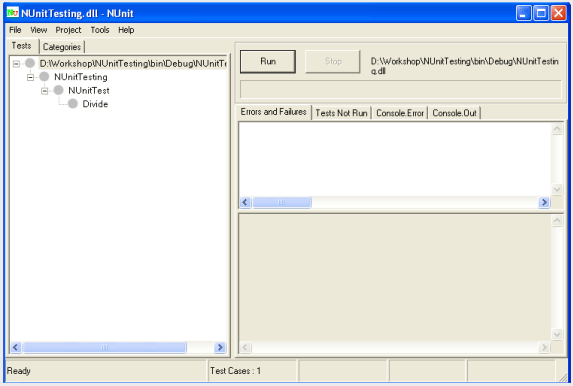
Task: Click the NUnit application icon in title bar
Action: [12, 13]
